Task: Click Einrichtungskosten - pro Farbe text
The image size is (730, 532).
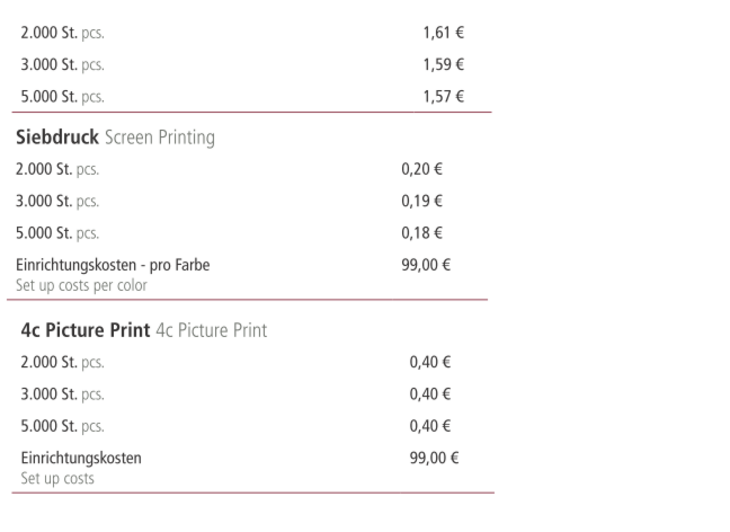Action: pyautogui.click(x=113, y=265)
